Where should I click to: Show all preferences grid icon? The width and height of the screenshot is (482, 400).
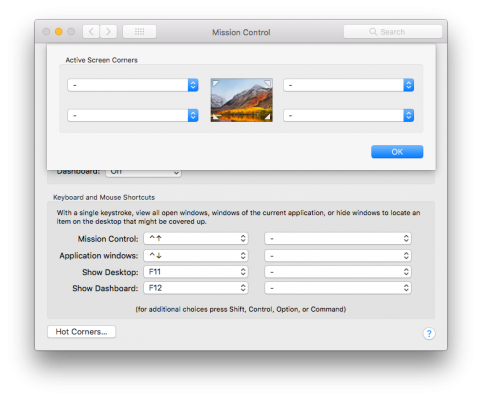coord(139,32)
